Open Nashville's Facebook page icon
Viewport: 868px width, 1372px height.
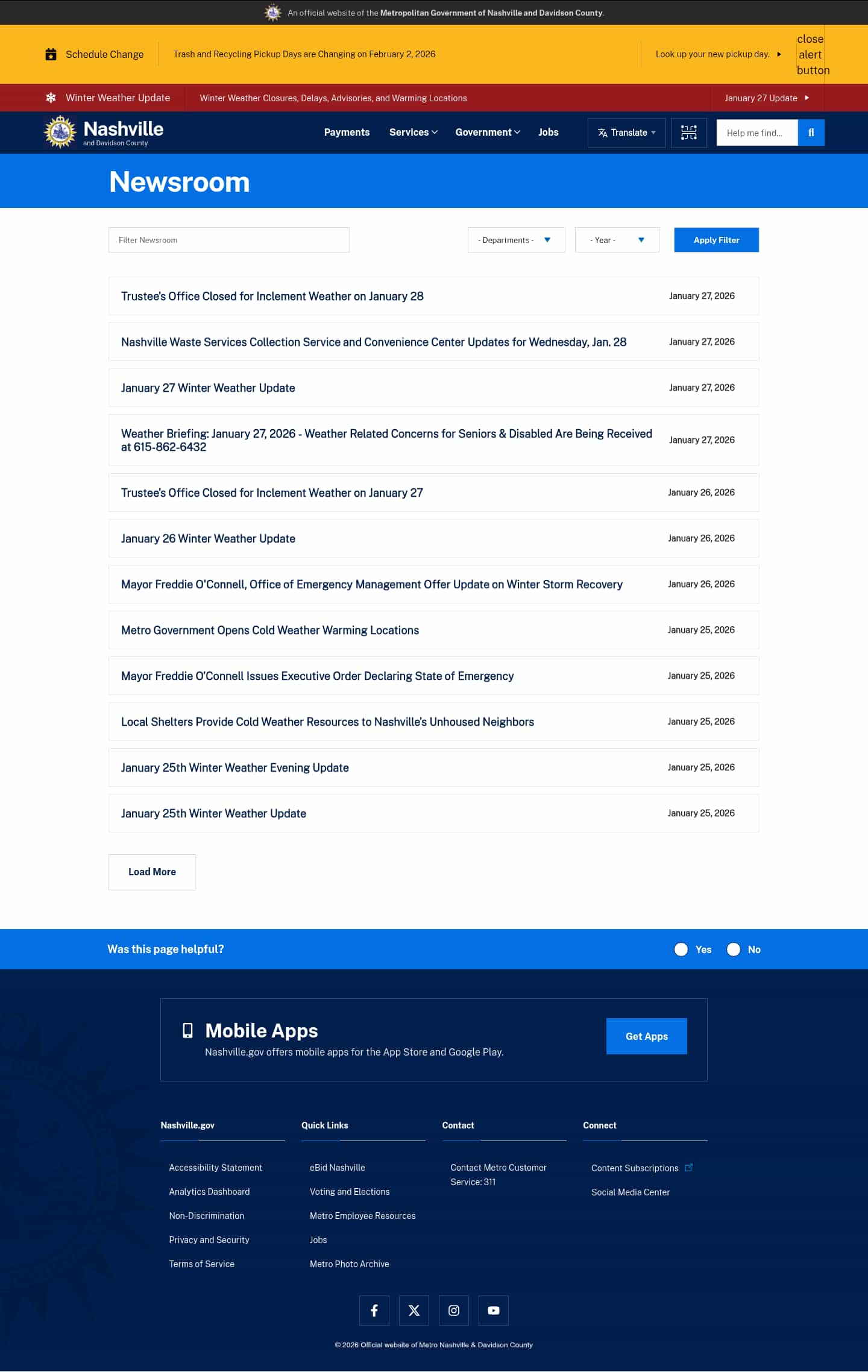[x=374, y=1311]
